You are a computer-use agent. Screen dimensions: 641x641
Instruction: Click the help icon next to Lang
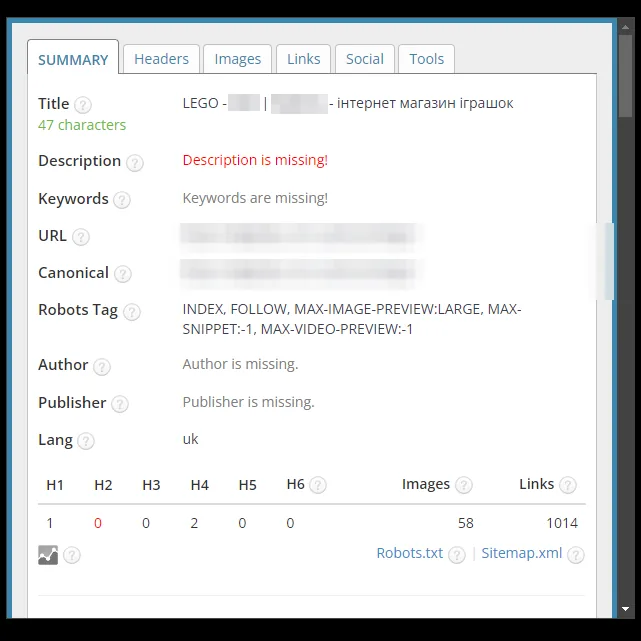click(86, 441)
